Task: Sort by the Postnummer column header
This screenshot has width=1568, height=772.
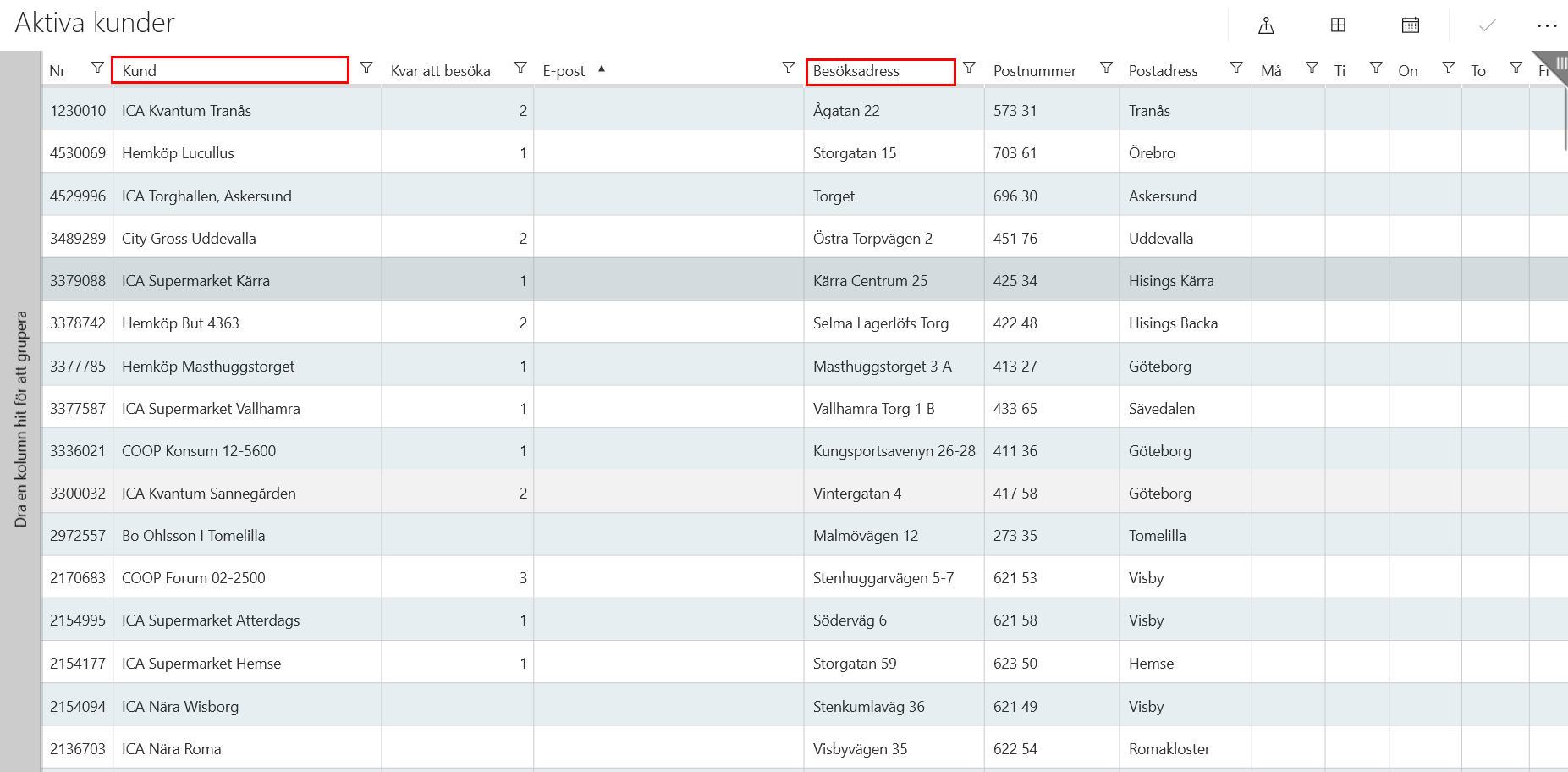Action: click(1034, 71)
